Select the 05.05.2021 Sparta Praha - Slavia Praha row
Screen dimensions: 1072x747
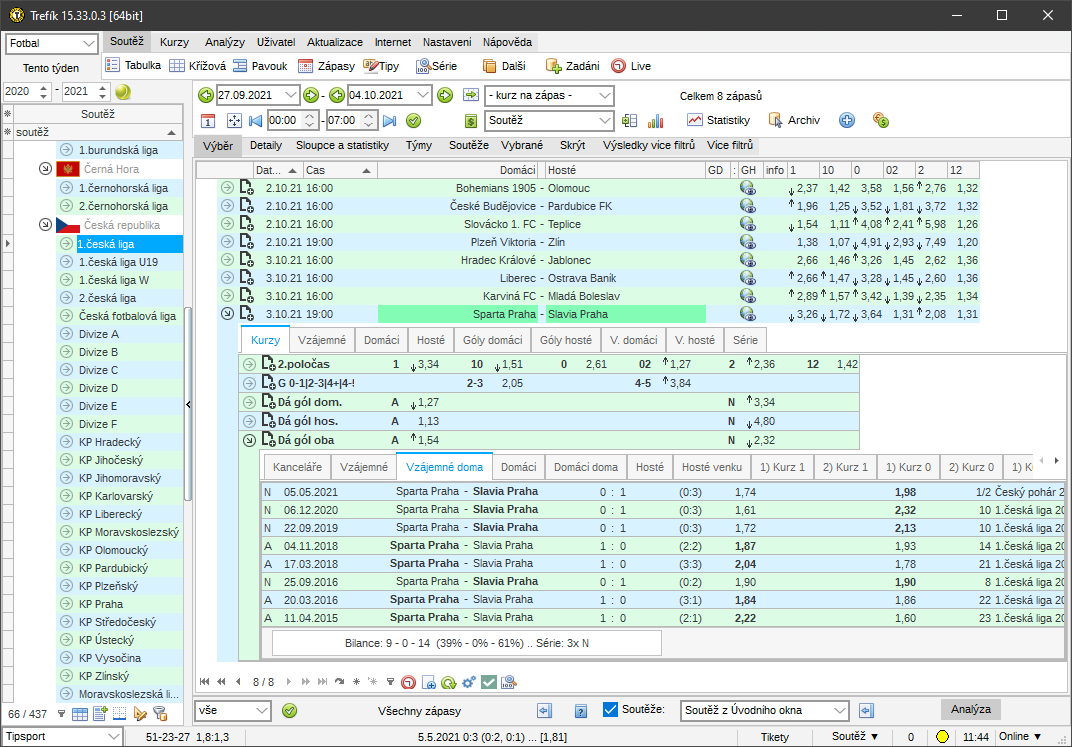(x=662, y=492)
